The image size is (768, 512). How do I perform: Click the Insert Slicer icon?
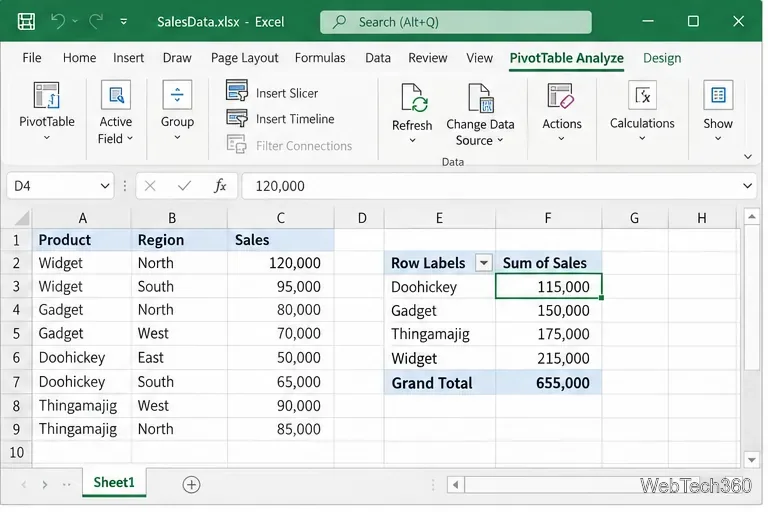click(237, 91)
